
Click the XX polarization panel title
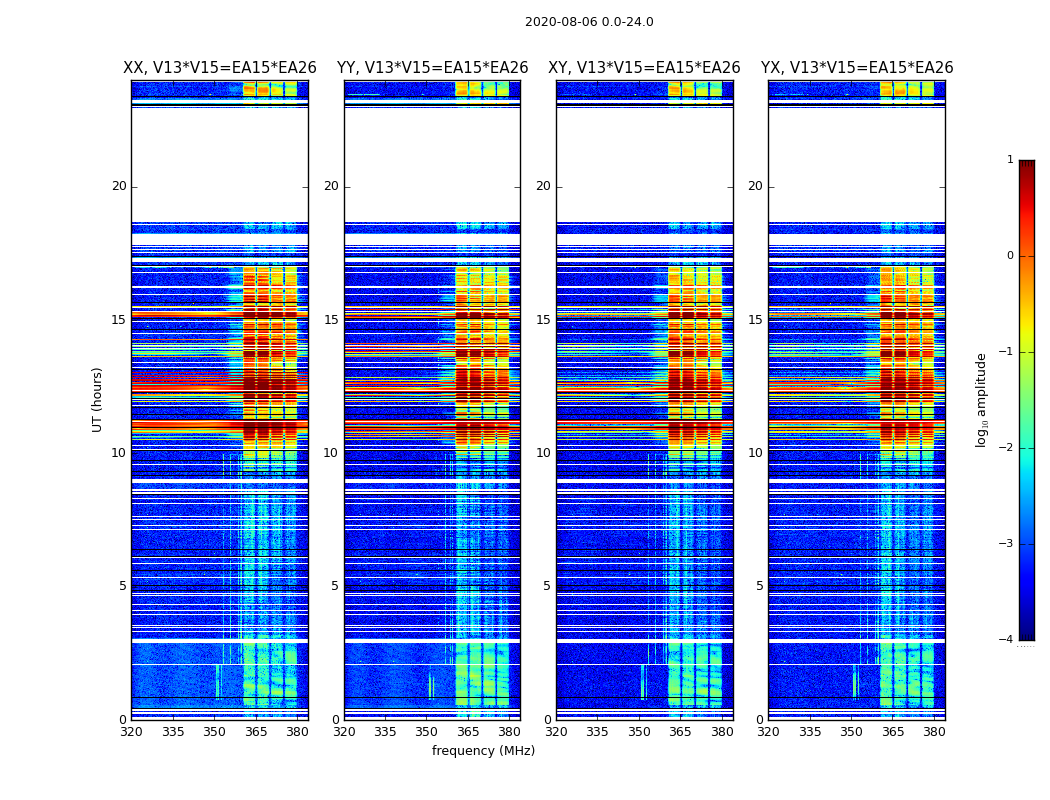(x=220, y=68)
